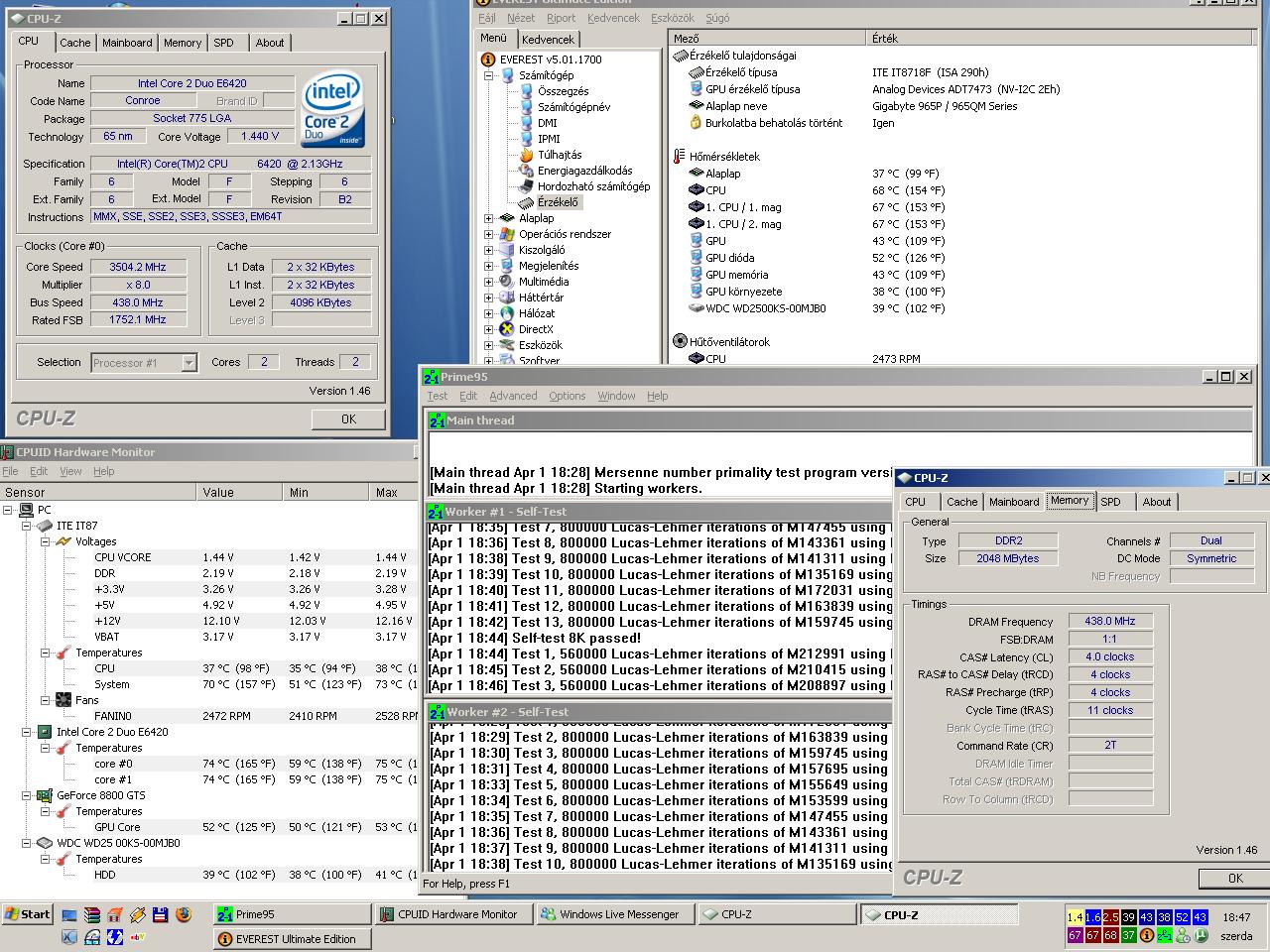Open SPD tab in Memory CPU-Z window
The height and width of the screenshot is (952, 1270).
tap(1111, 502)
